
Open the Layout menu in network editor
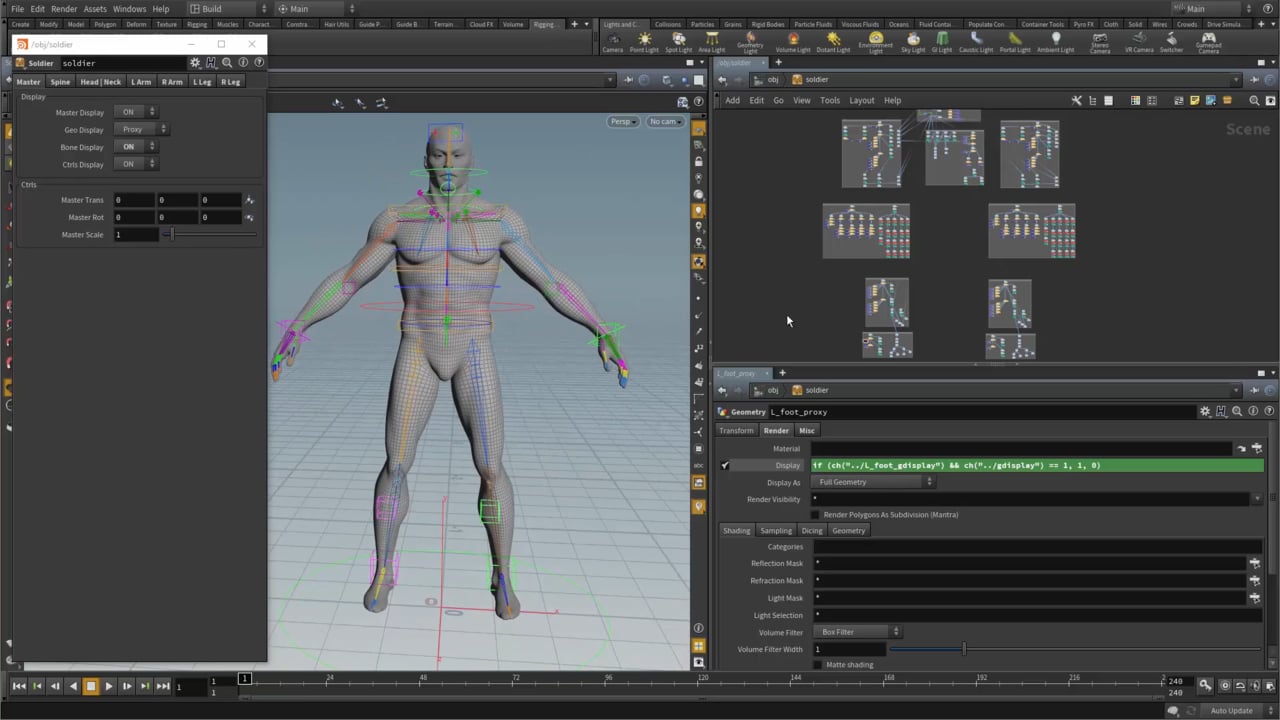861,100
